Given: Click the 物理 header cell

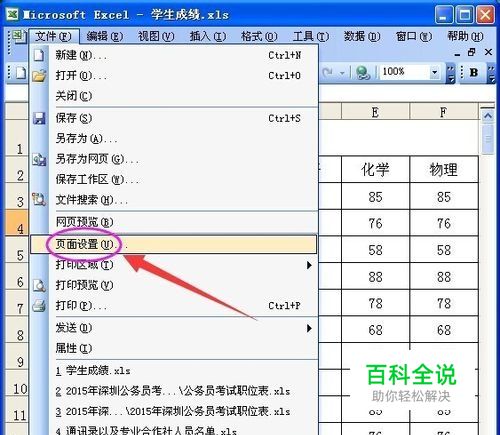Looking at the screenshot, I should pos(444,170).
